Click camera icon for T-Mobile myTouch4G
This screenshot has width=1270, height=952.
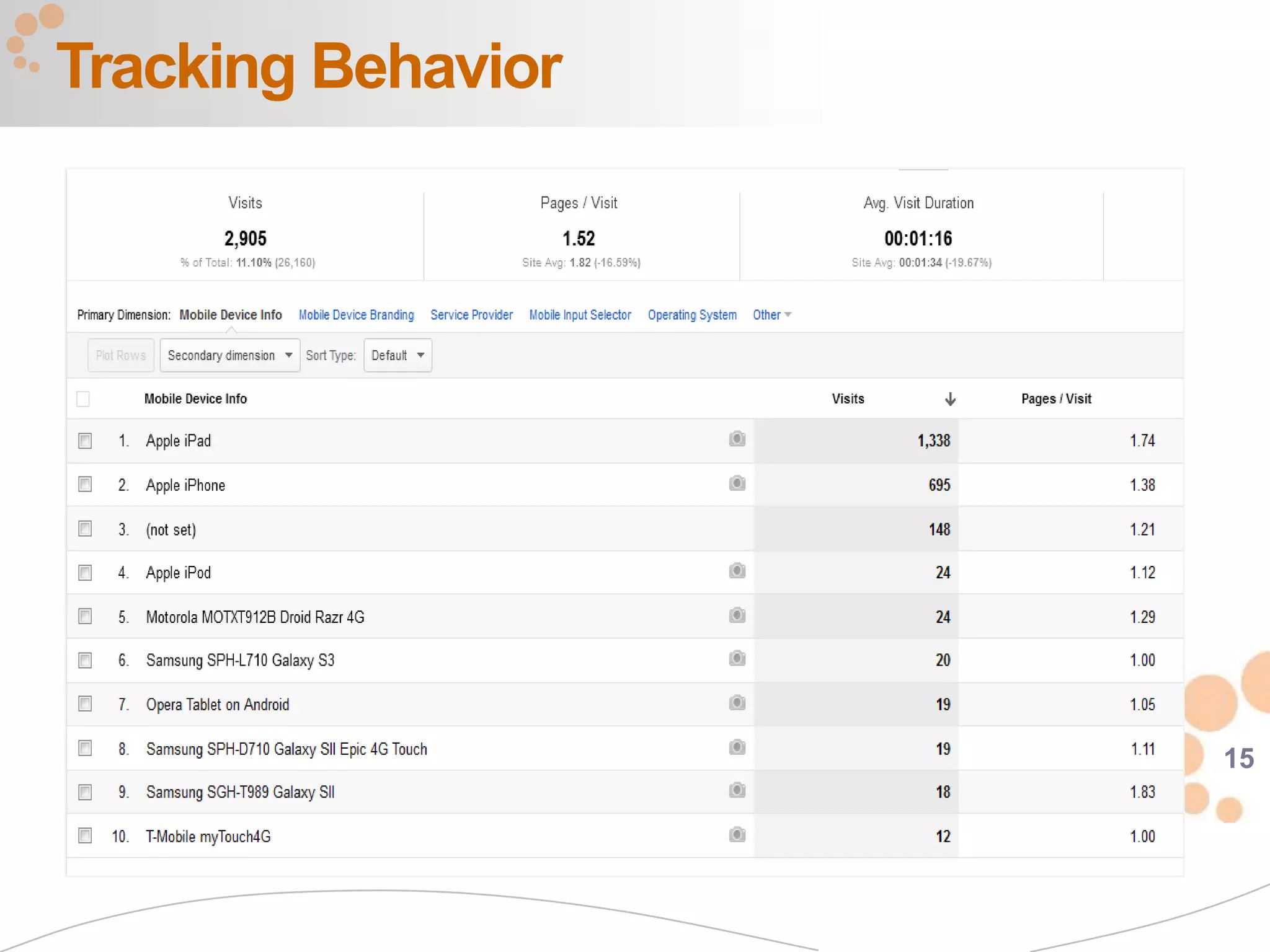(737, 835)
